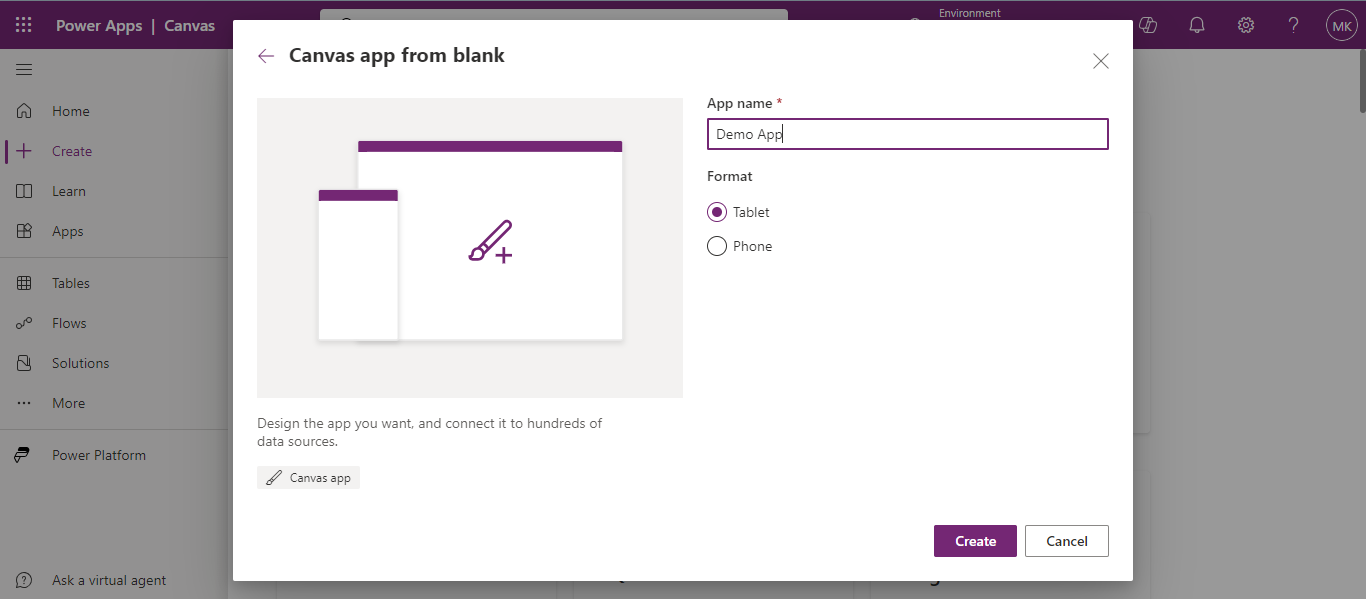Click the Ask a virtual agent link
This screenshot has height=599, width=1366.
(x=109, y=580)
